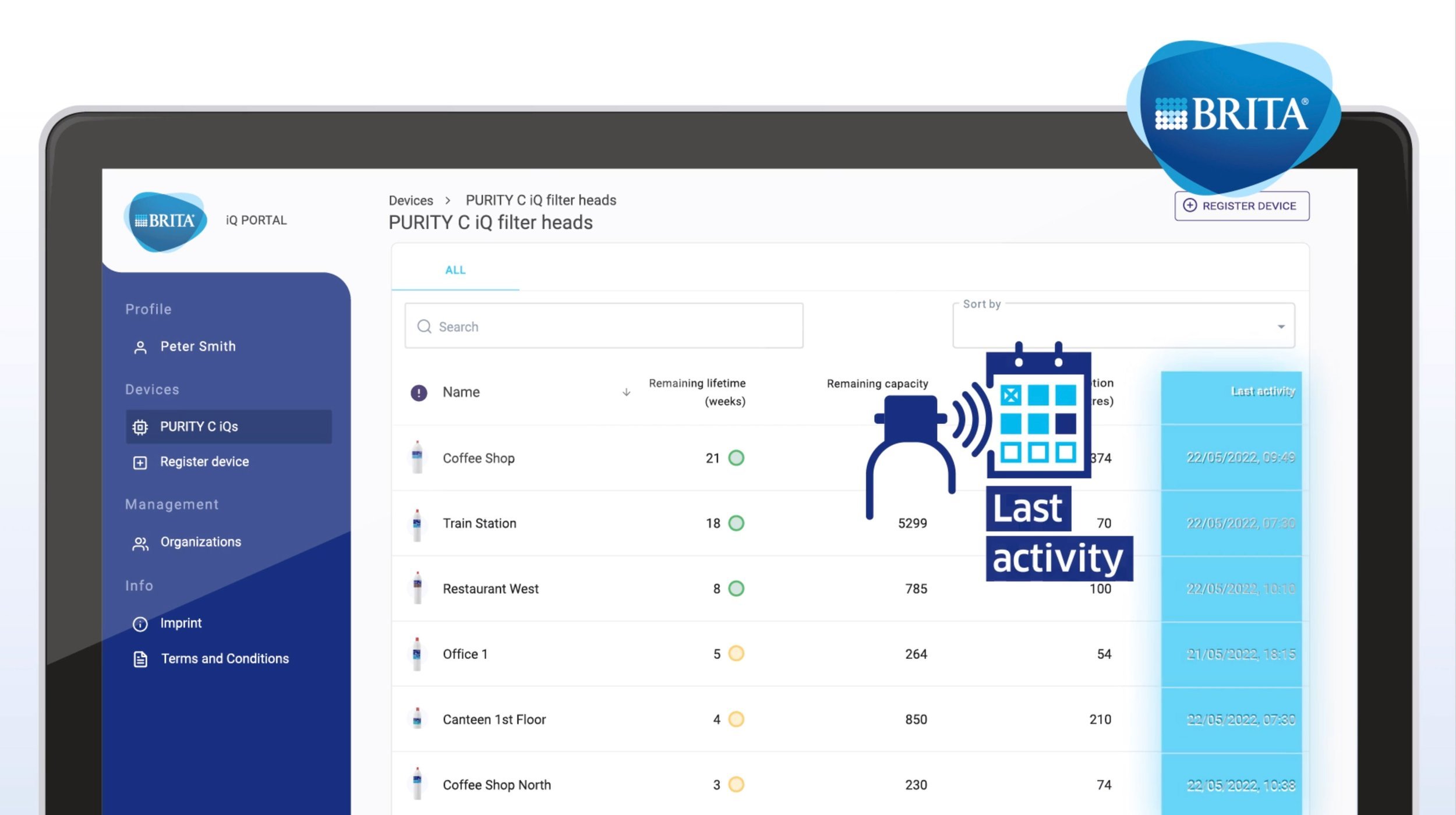Click the BRITA iQ Portal logo

(166, 222)
